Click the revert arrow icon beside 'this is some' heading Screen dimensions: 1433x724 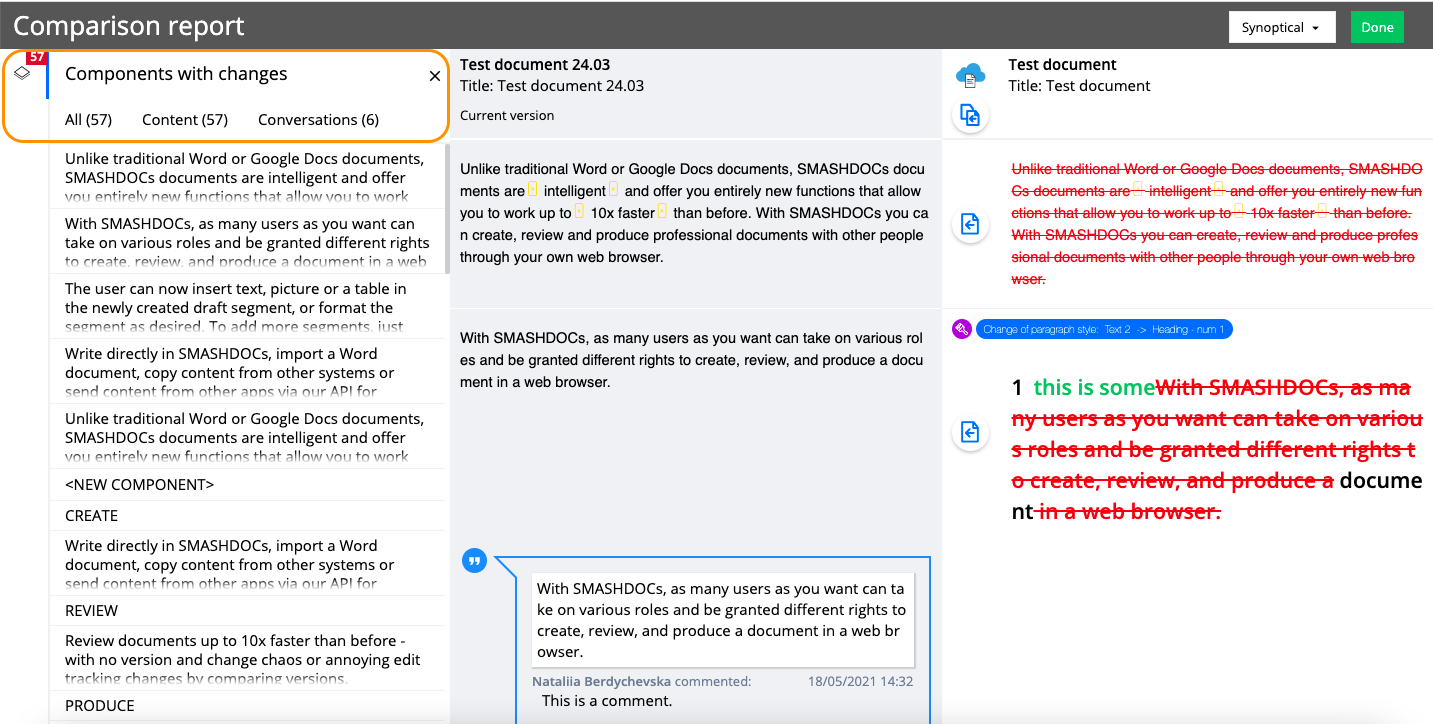[970, 432]
